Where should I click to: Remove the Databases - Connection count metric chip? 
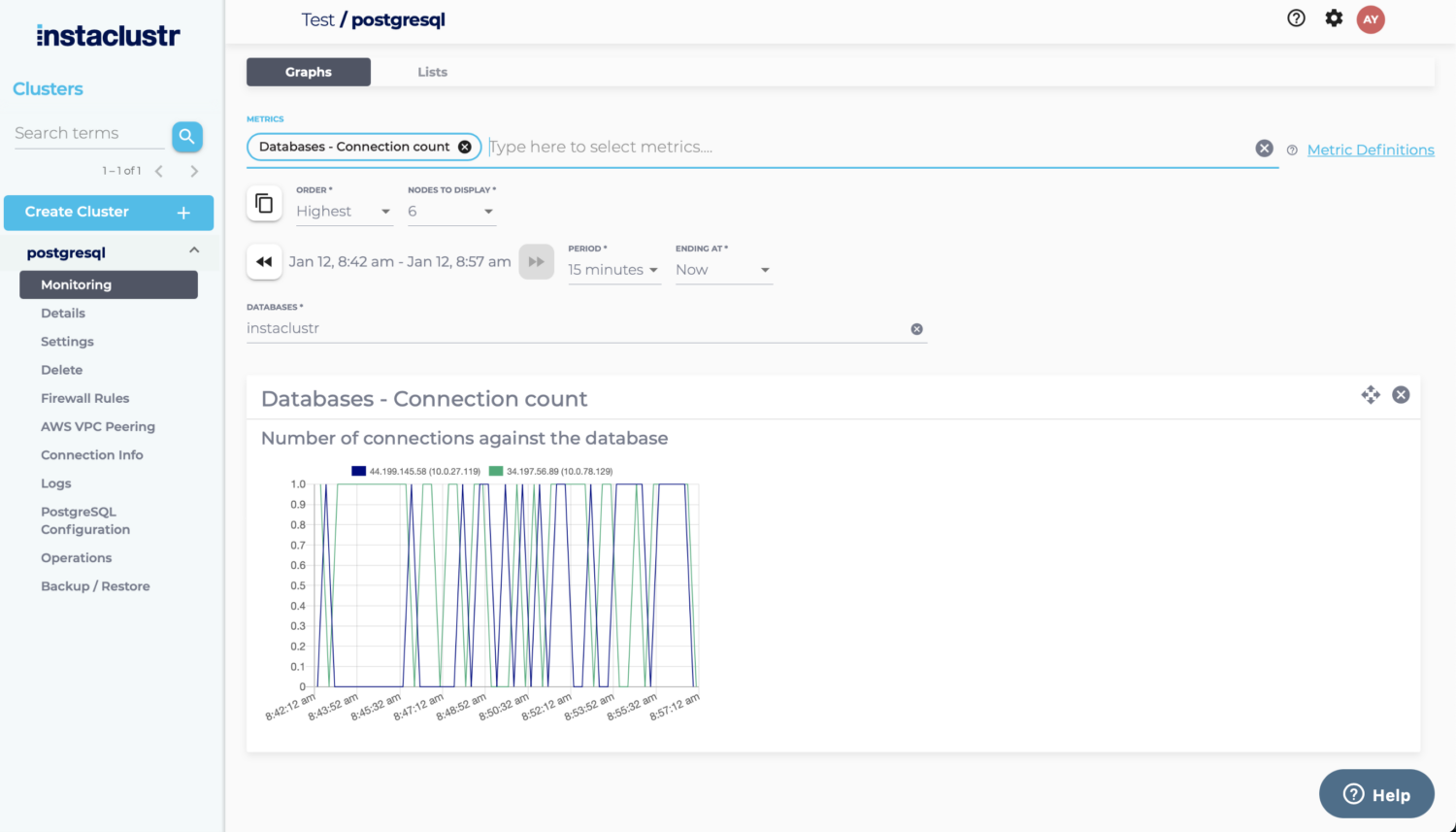coord(465,147)
